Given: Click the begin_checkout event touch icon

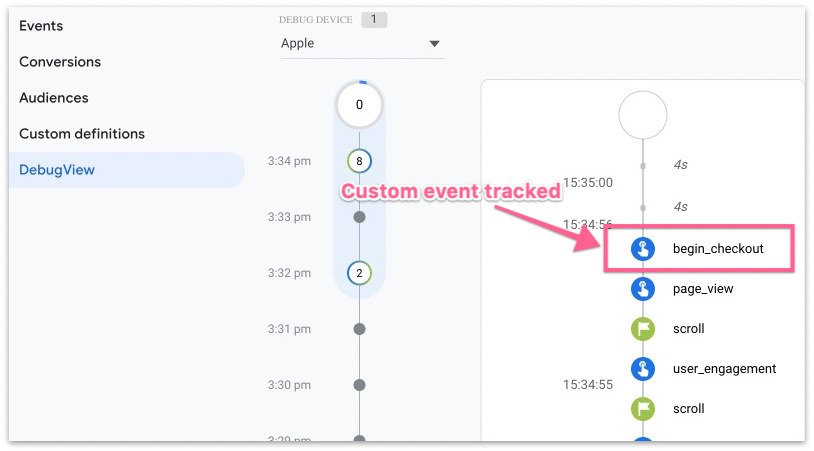Looking at the screenshot, I should 643,249.
